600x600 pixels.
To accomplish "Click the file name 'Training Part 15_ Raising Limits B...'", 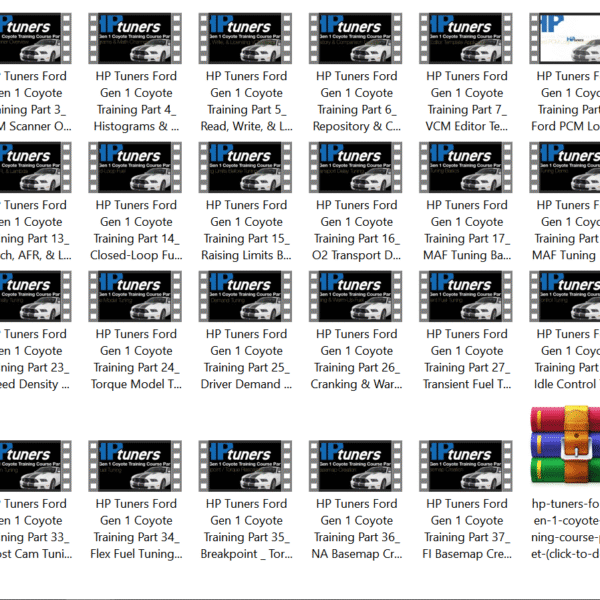I will (x=246, y=247).
